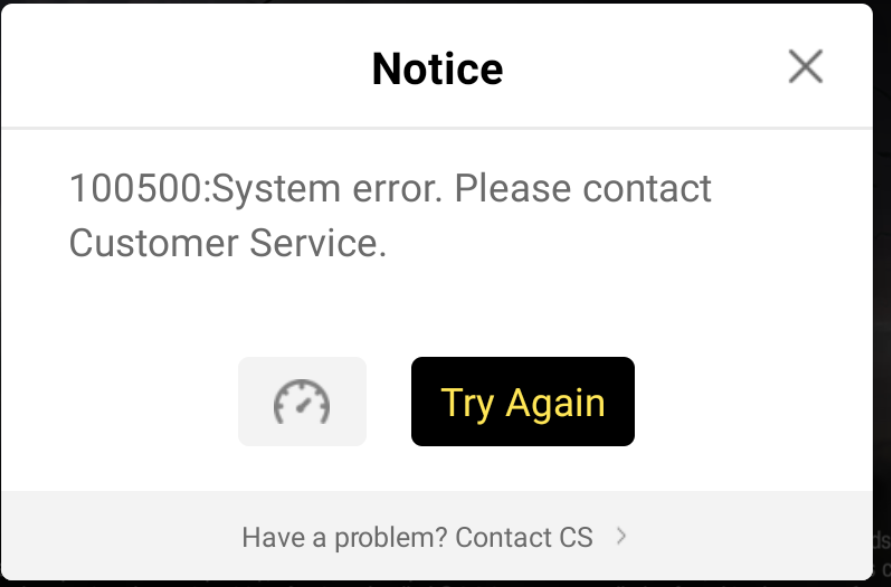
Task: Close the Notice dialog with X
Action: [806, 66]
